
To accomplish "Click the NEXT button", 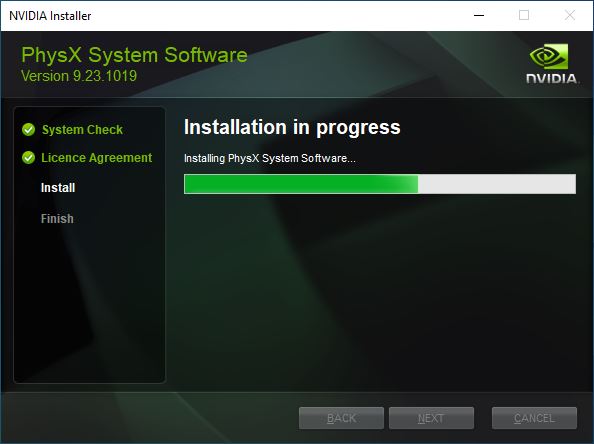I will [x=431, y=418].
